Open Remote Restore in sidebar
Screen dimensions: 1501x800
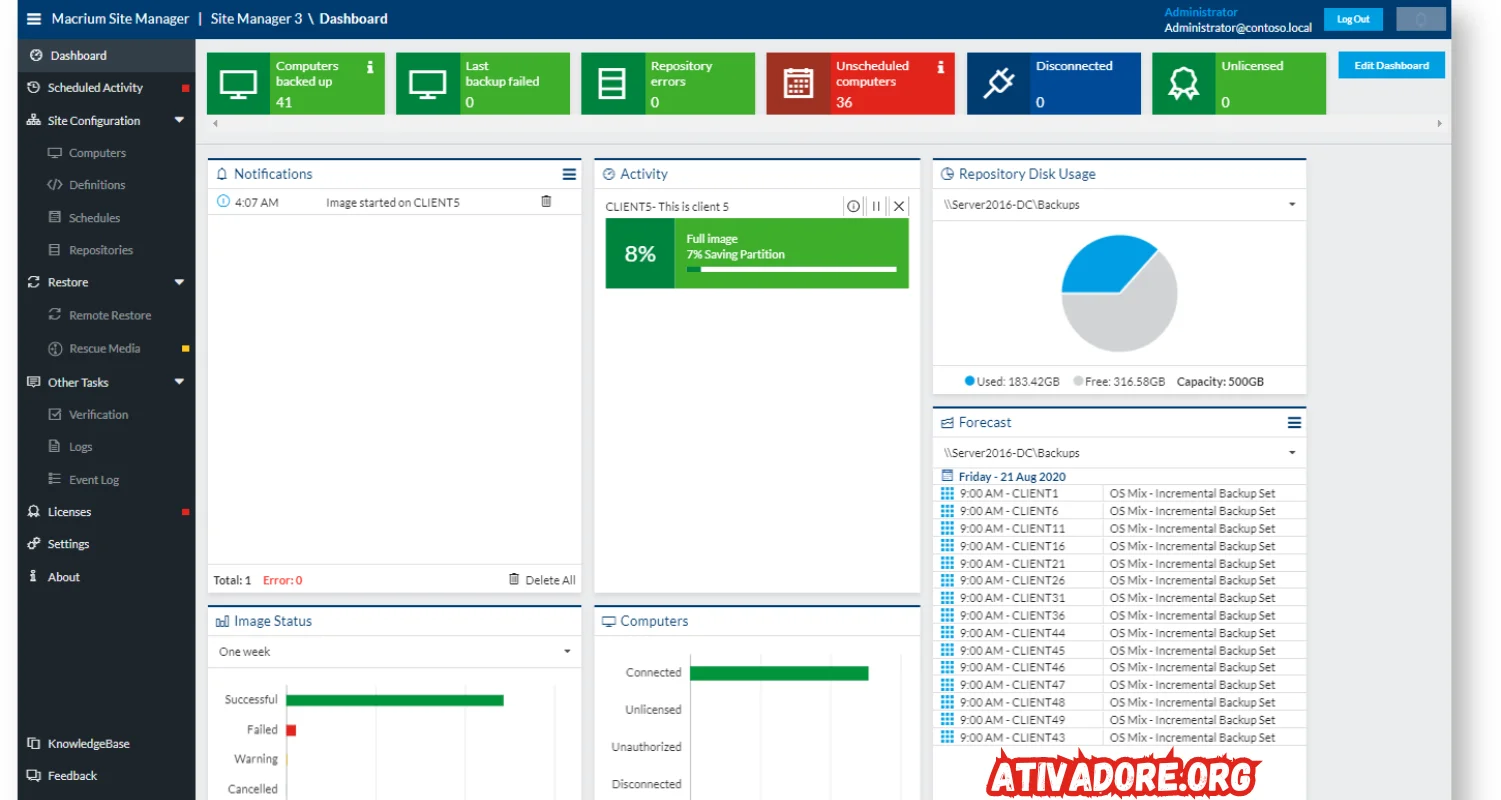(110, 315)
